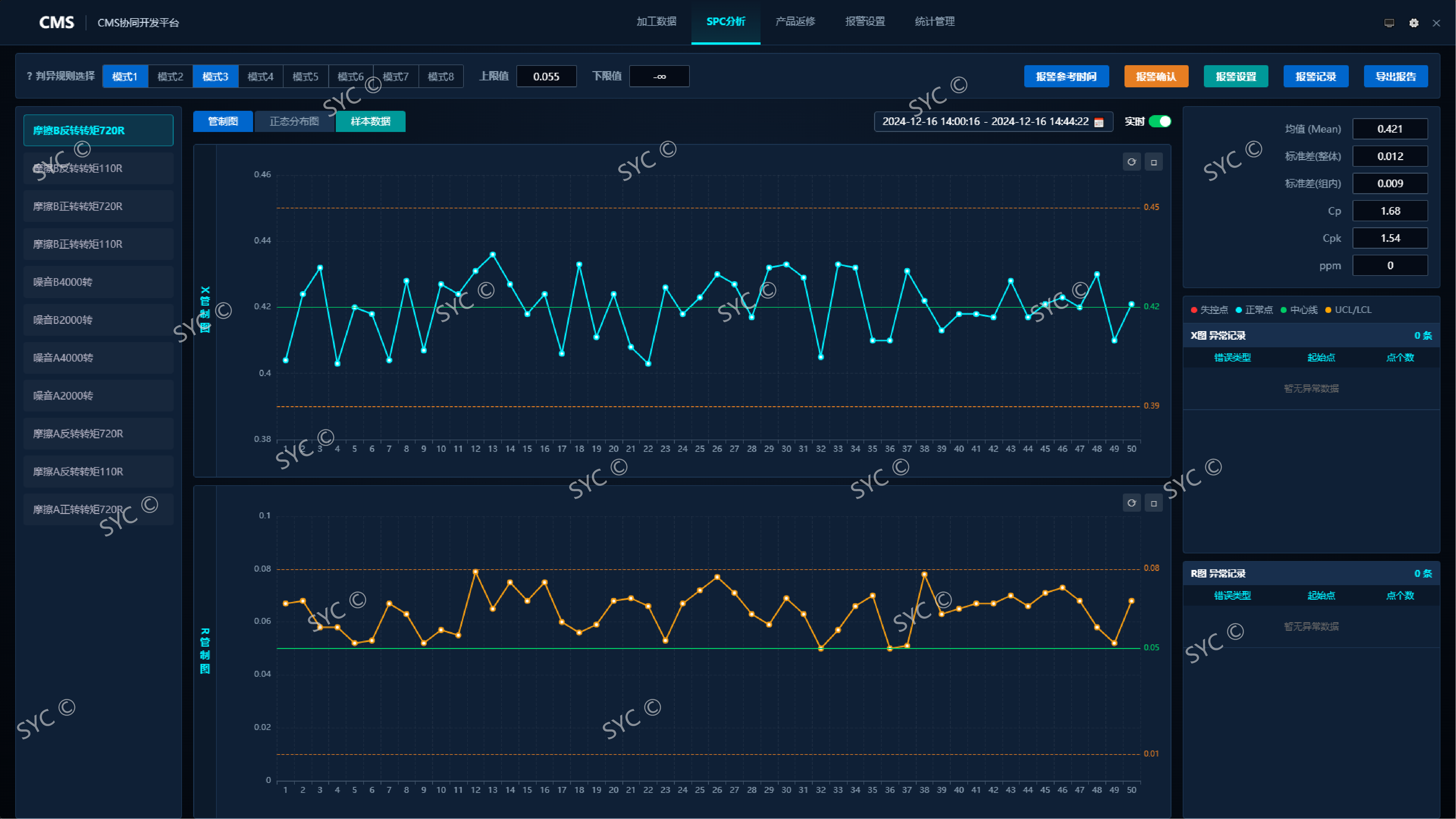
Task: Disable 模式3 detection rule
Action: click(x=215, y=76)
